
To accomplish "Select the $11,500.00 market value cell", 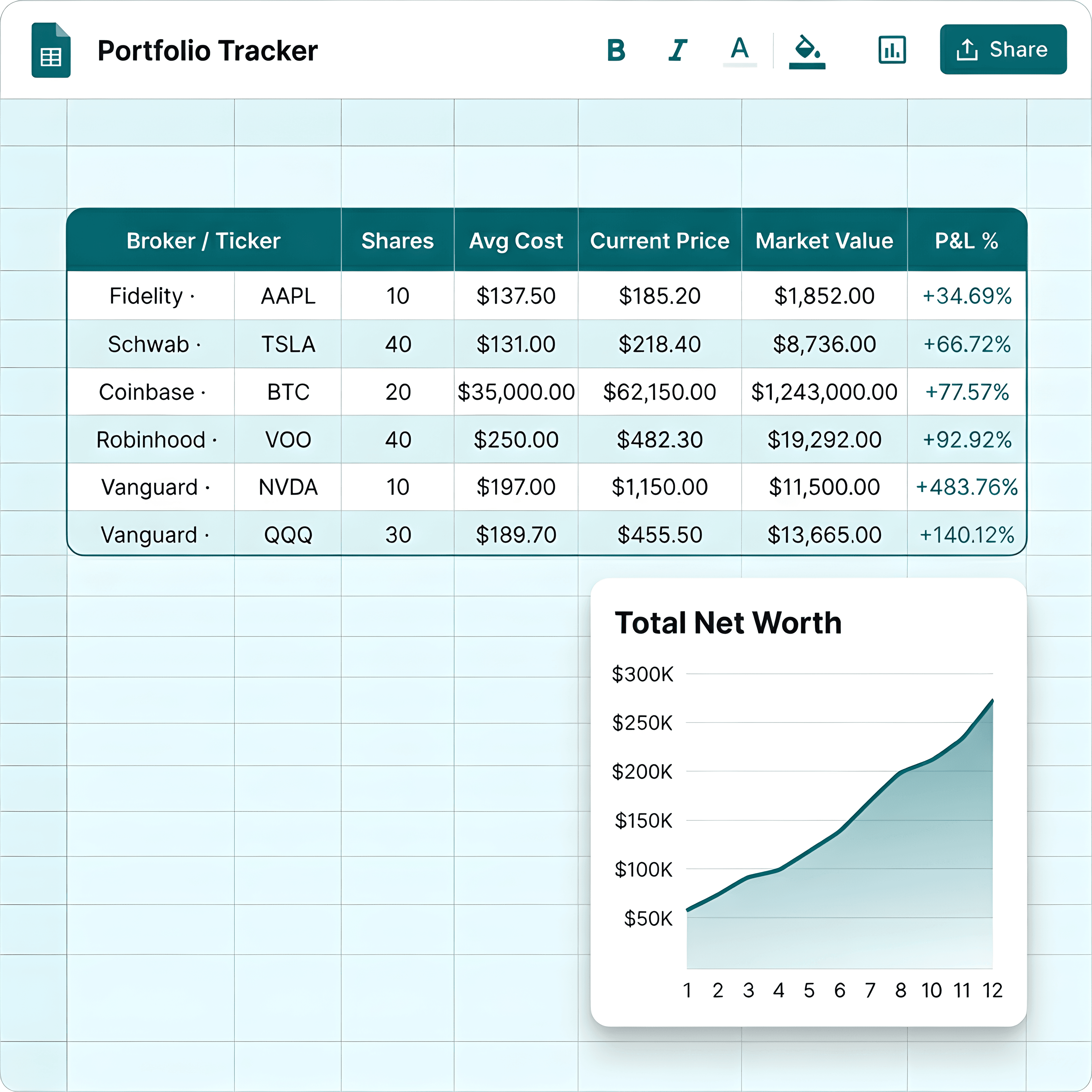I will 824,487.
